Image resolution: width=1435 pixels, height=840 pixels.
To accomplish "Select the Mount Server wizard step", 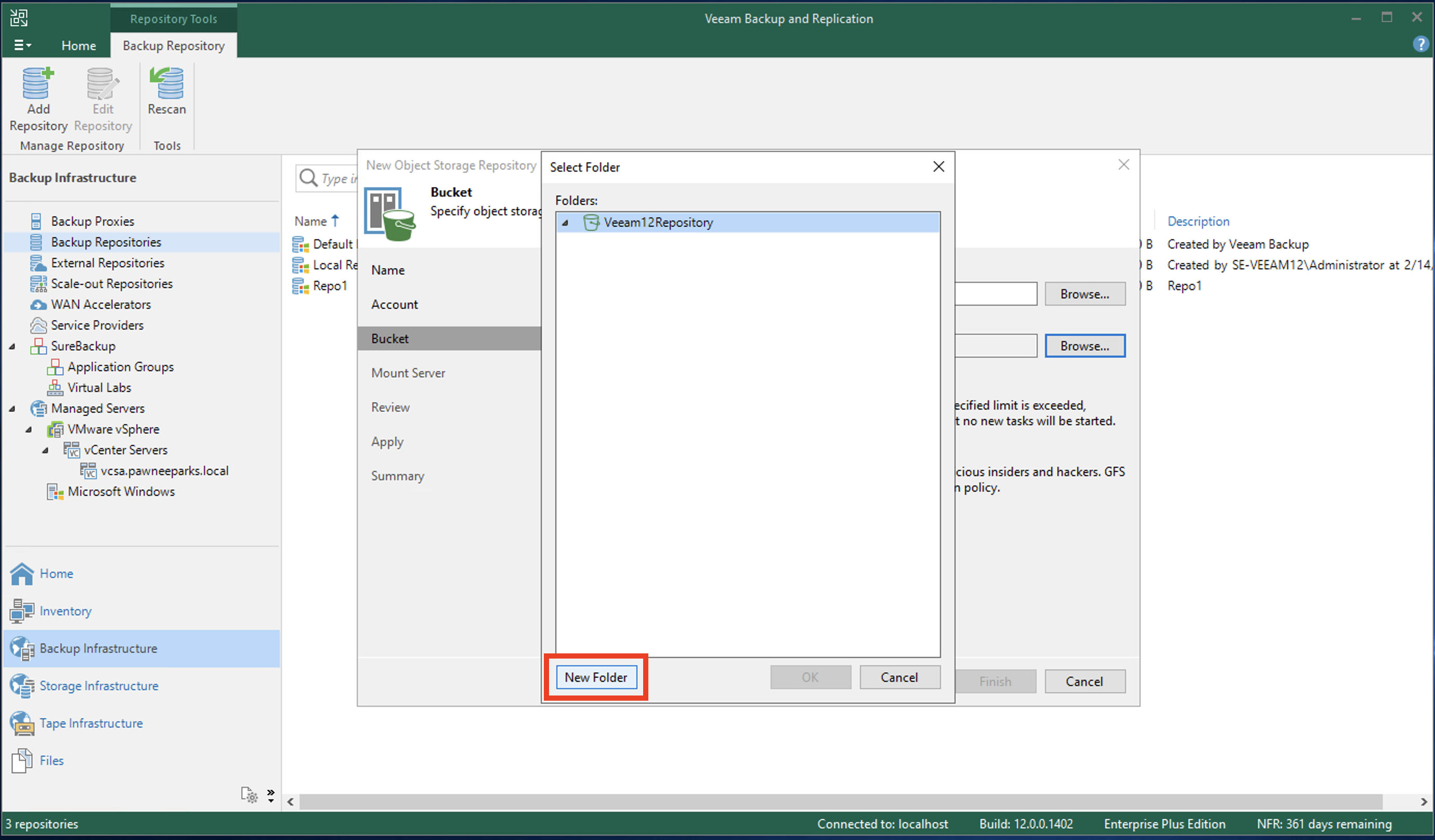I will [408, 373].
